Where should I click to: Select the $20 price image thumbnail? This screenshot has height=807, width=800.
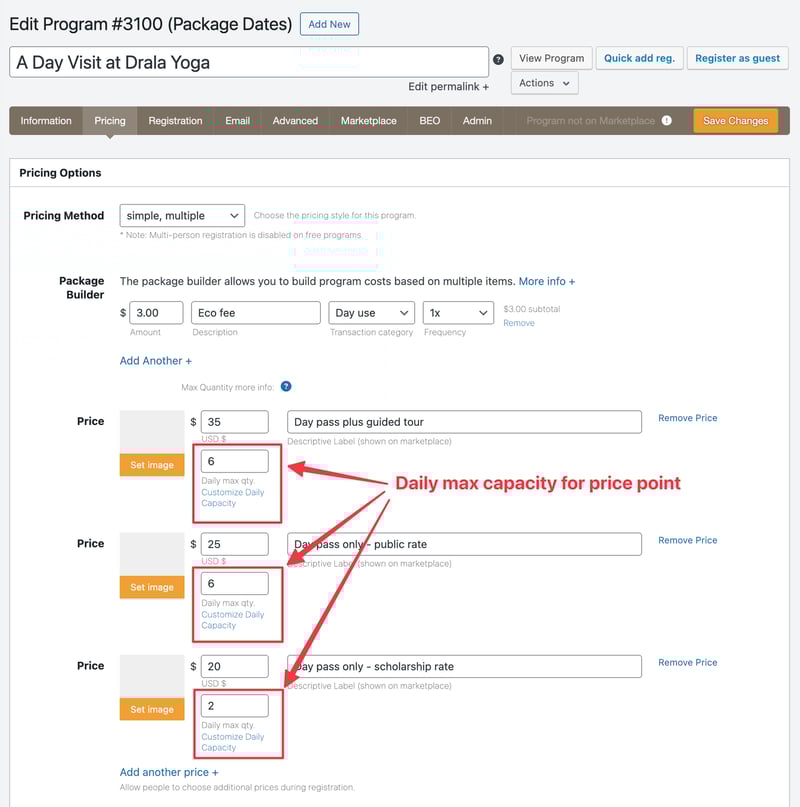152,676
